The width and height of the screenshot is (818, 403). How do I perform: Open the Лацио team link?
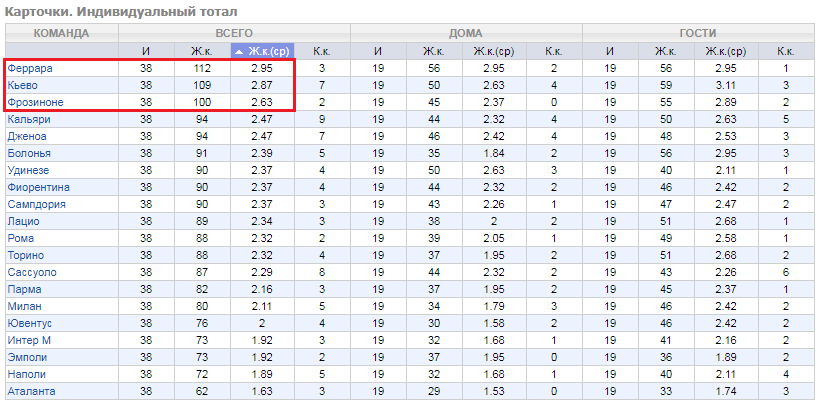point(23,221)
